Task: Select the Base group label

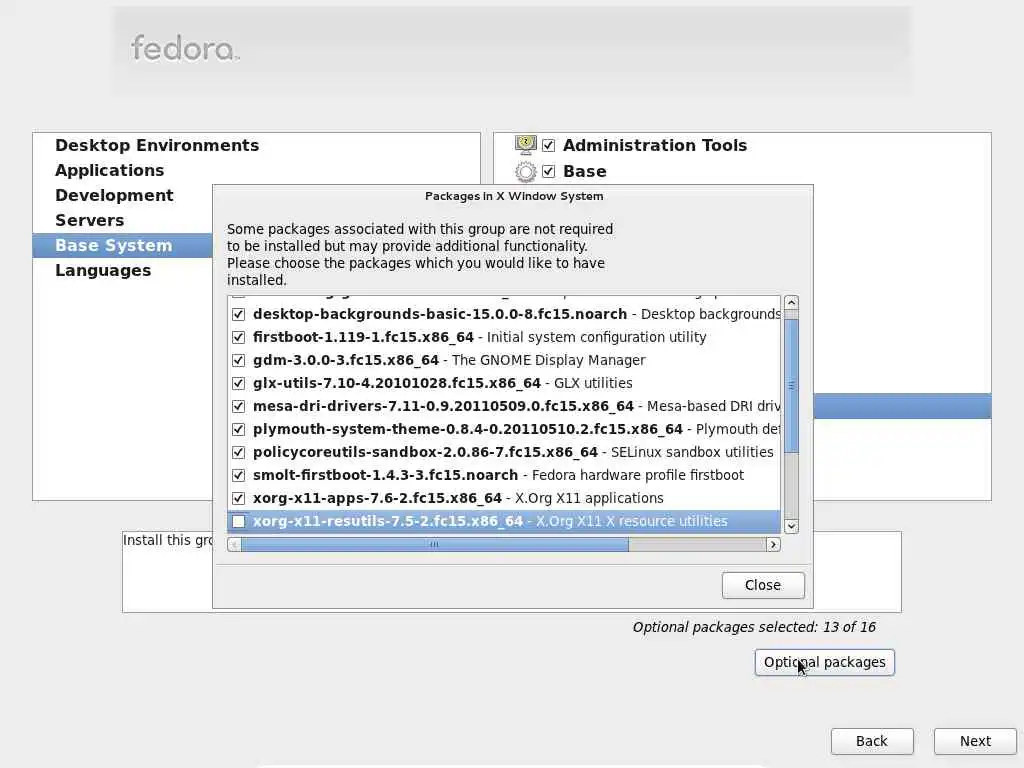Action: pyautogui.click(x=584, y=171)
